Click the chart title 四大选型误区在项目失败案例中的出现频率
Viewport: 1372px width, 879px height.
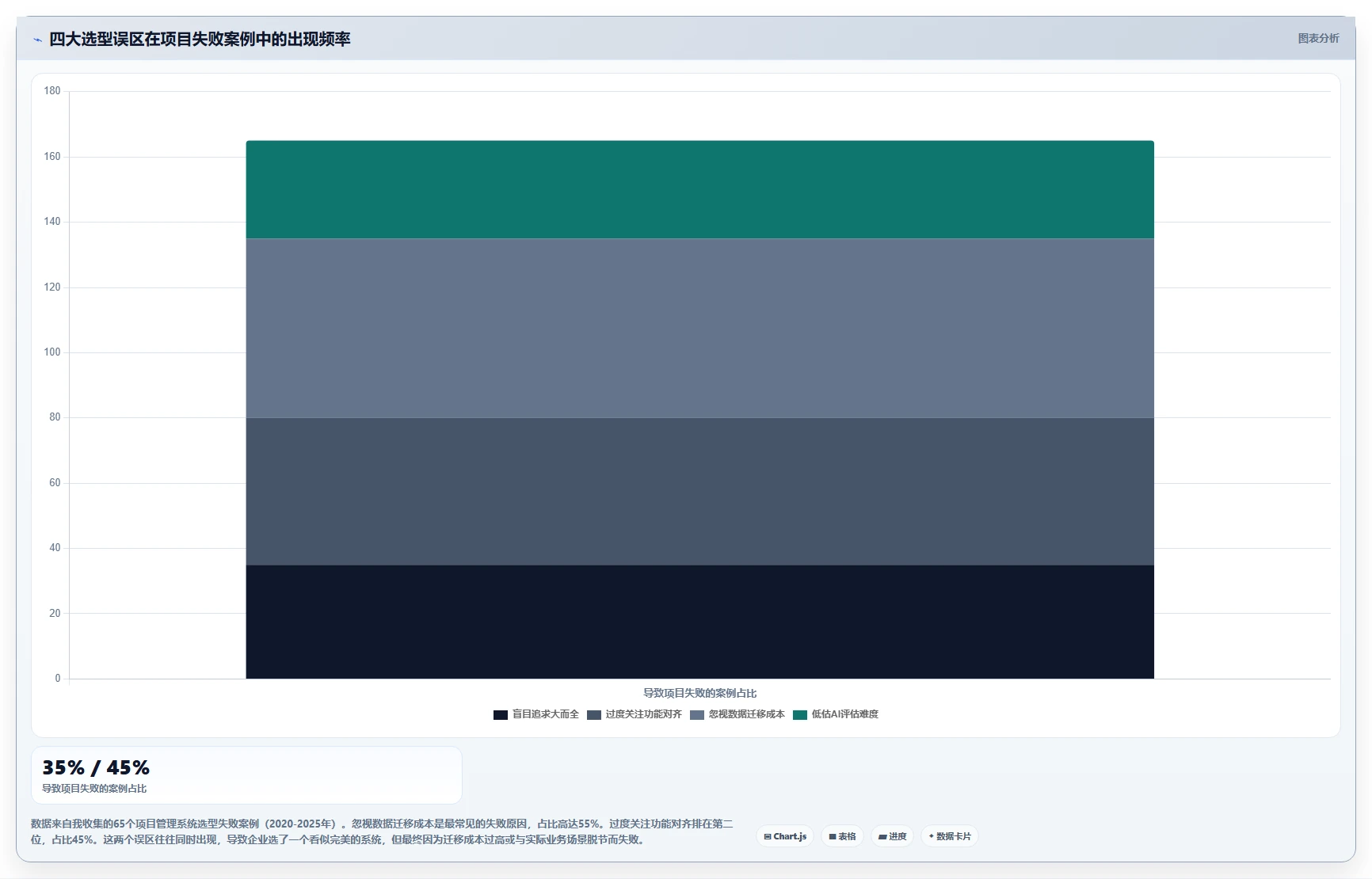(200, 39)
